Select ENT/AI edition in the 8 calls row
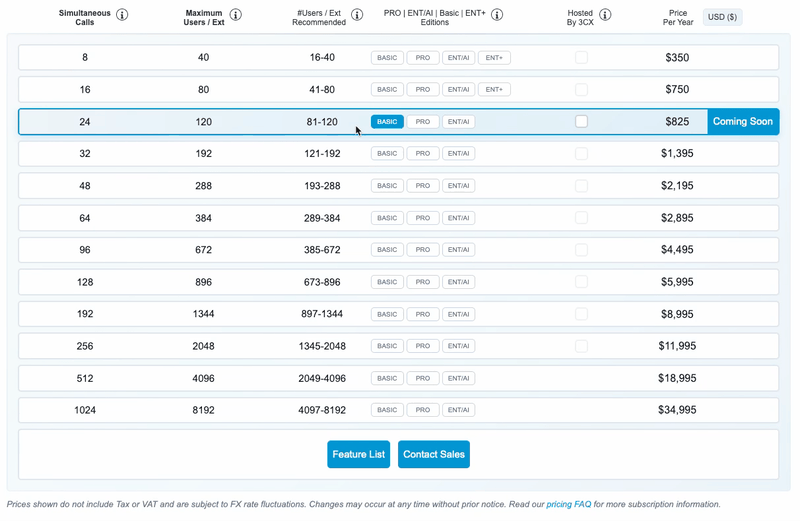Image resolution: width=800 pixels, height=521 pixels. point(459,58)
